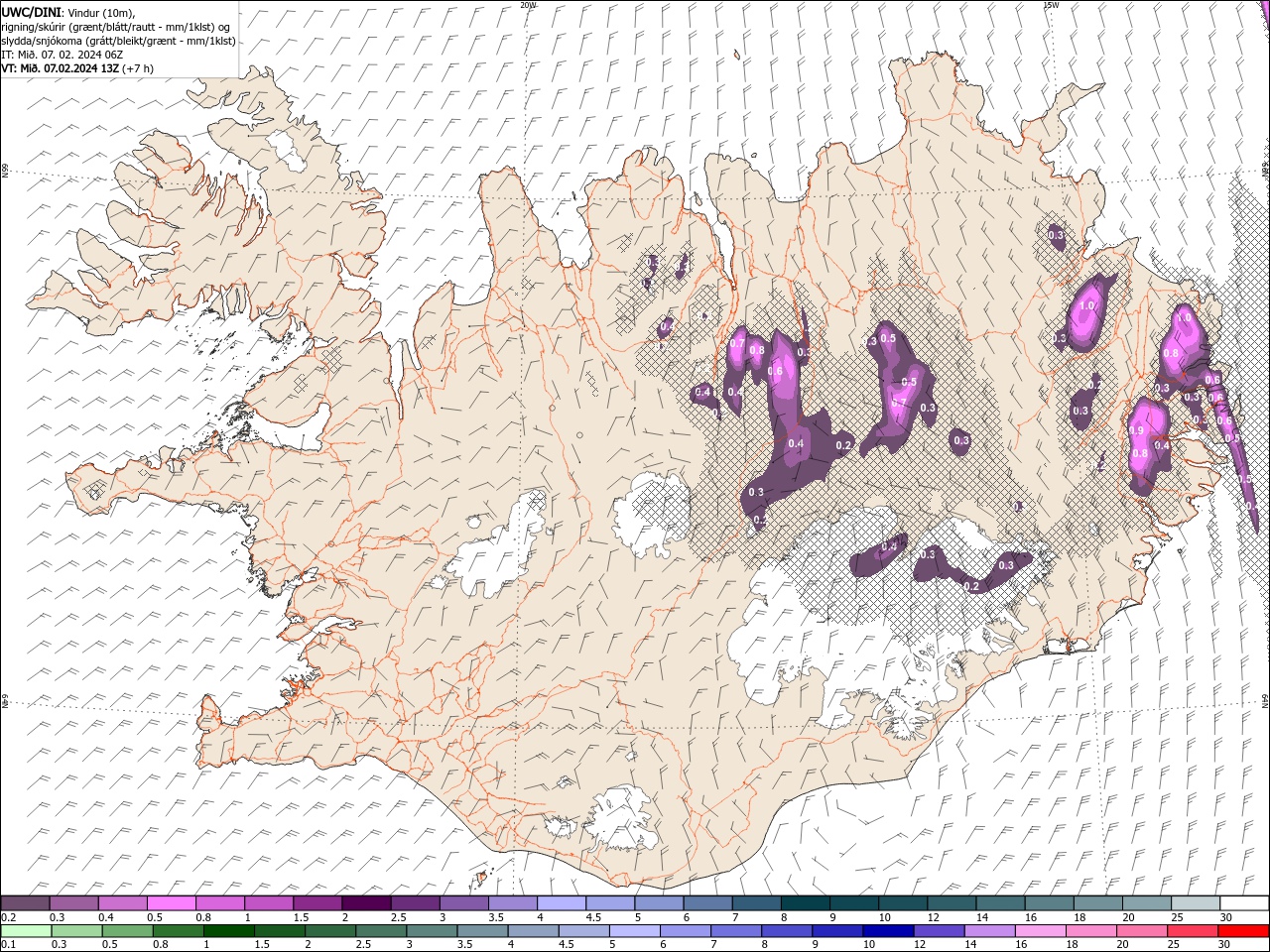This screenshot has width=1270, height=952.
Task: Select the darkest purple swatch at 2 in the upper legend
Action: (366, 903)
